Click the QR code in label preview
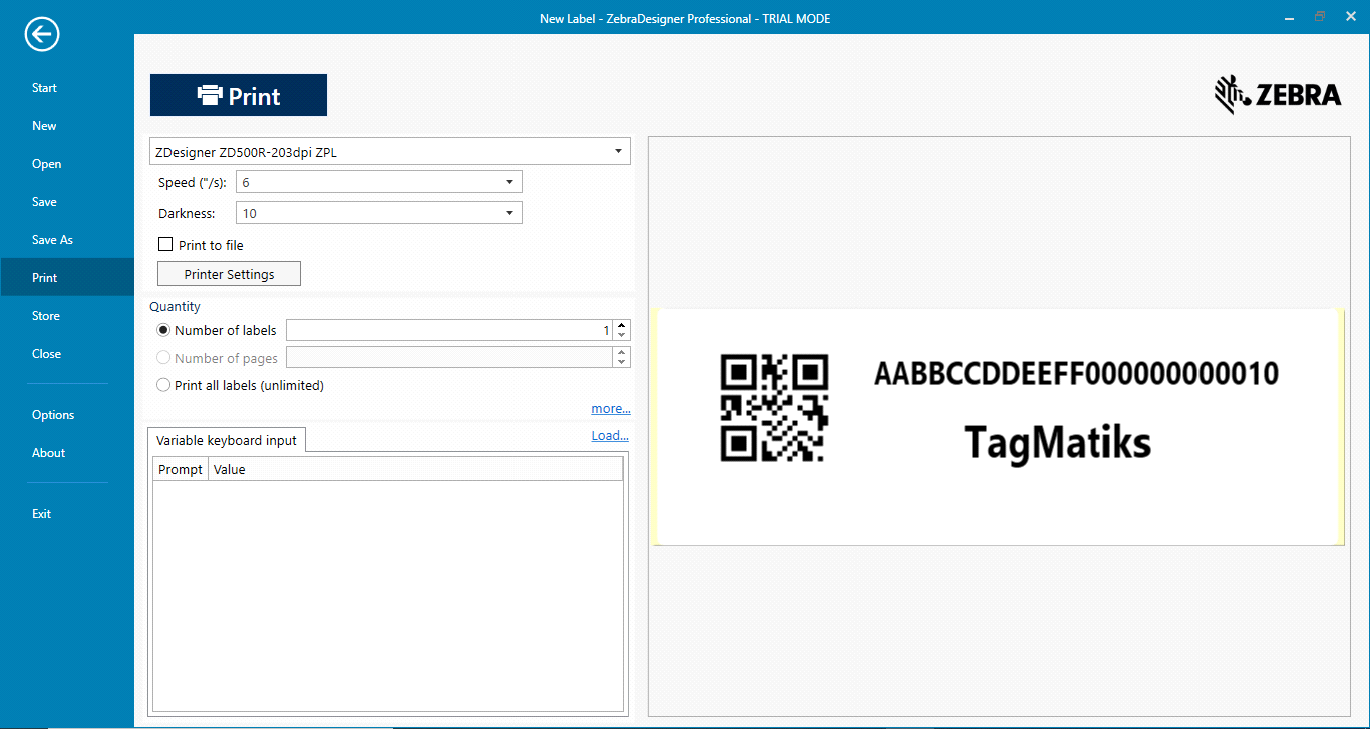The height and width of the screenshot is (729, 1370). pos(774,407)
